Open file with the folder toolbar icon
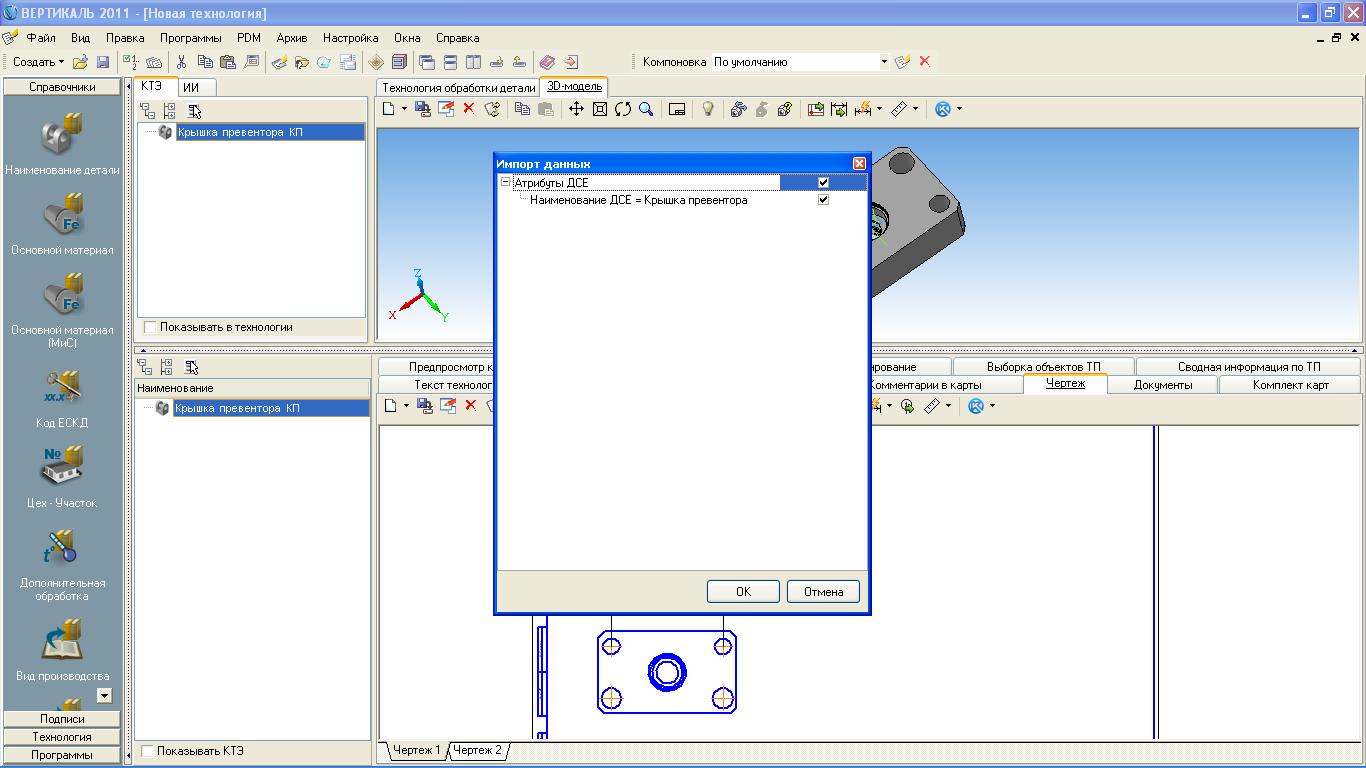Screen dimensions: 1366x768 (x=81, y=62)
